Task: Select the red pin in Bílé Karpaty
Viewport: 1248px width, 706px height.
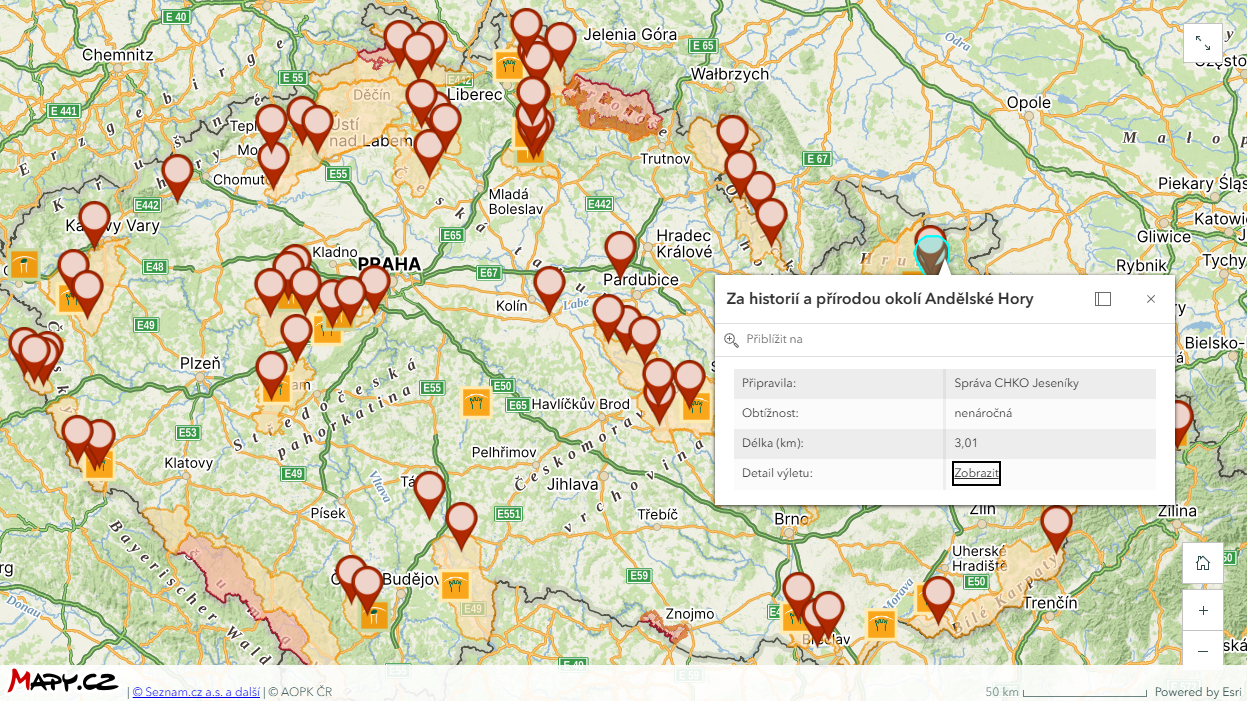Action: 938,600
